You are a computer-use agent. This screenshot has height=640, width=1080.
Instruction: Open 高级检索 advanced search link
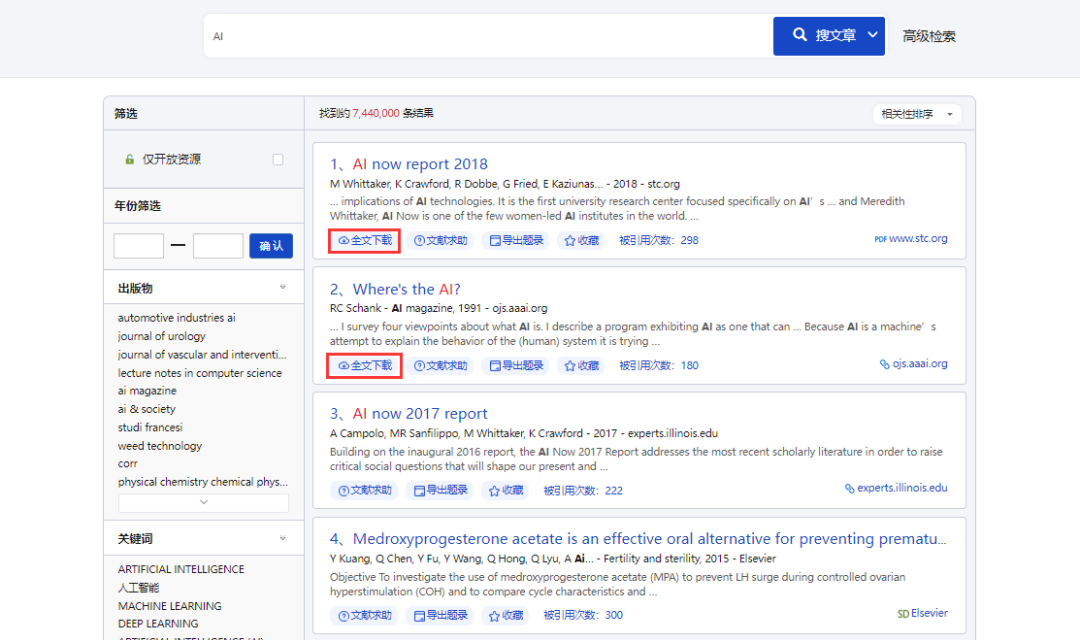point(929,36)
